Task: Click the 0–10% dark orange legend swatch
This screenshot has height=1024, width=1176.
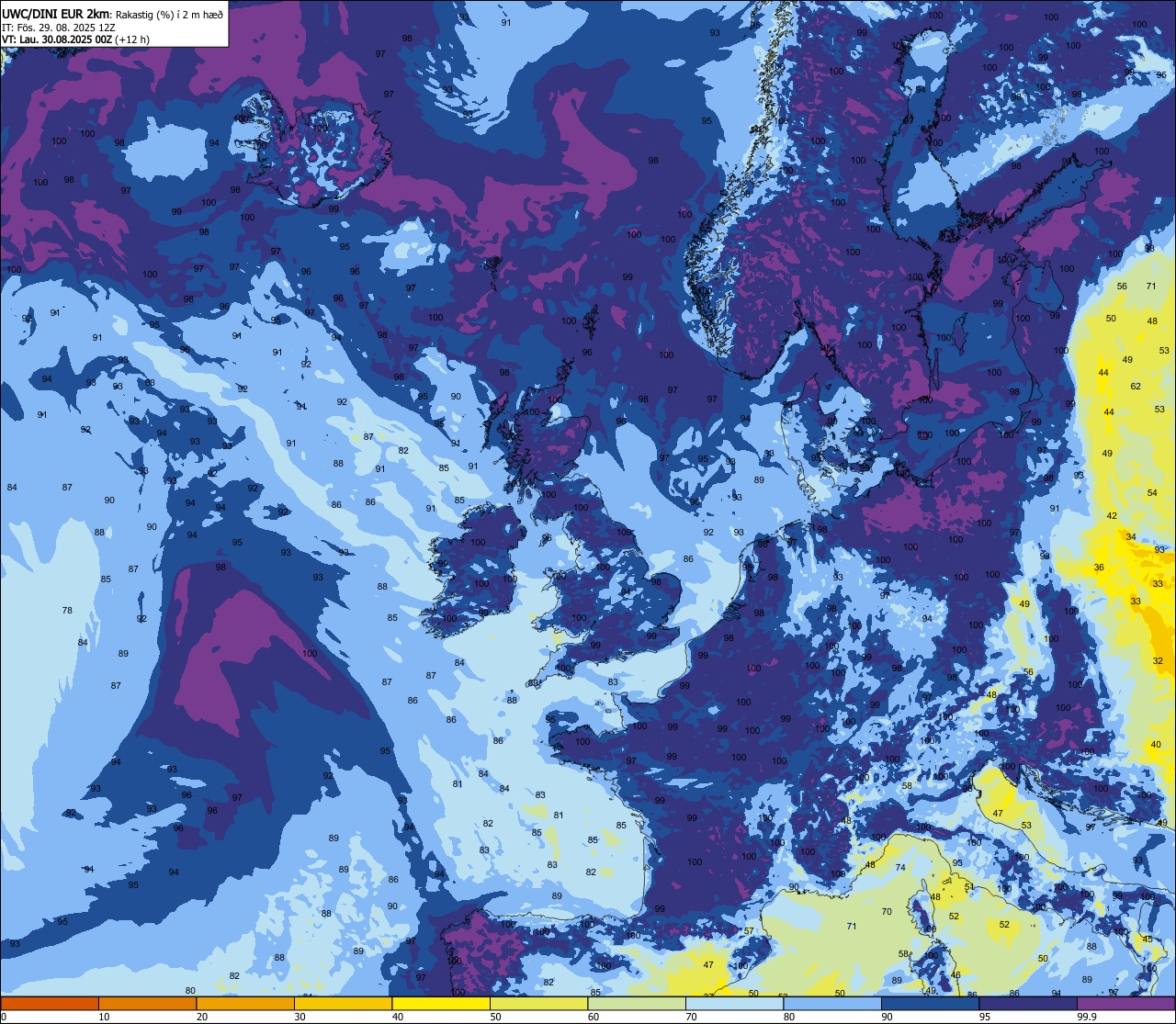Action: coord(50,1003)
